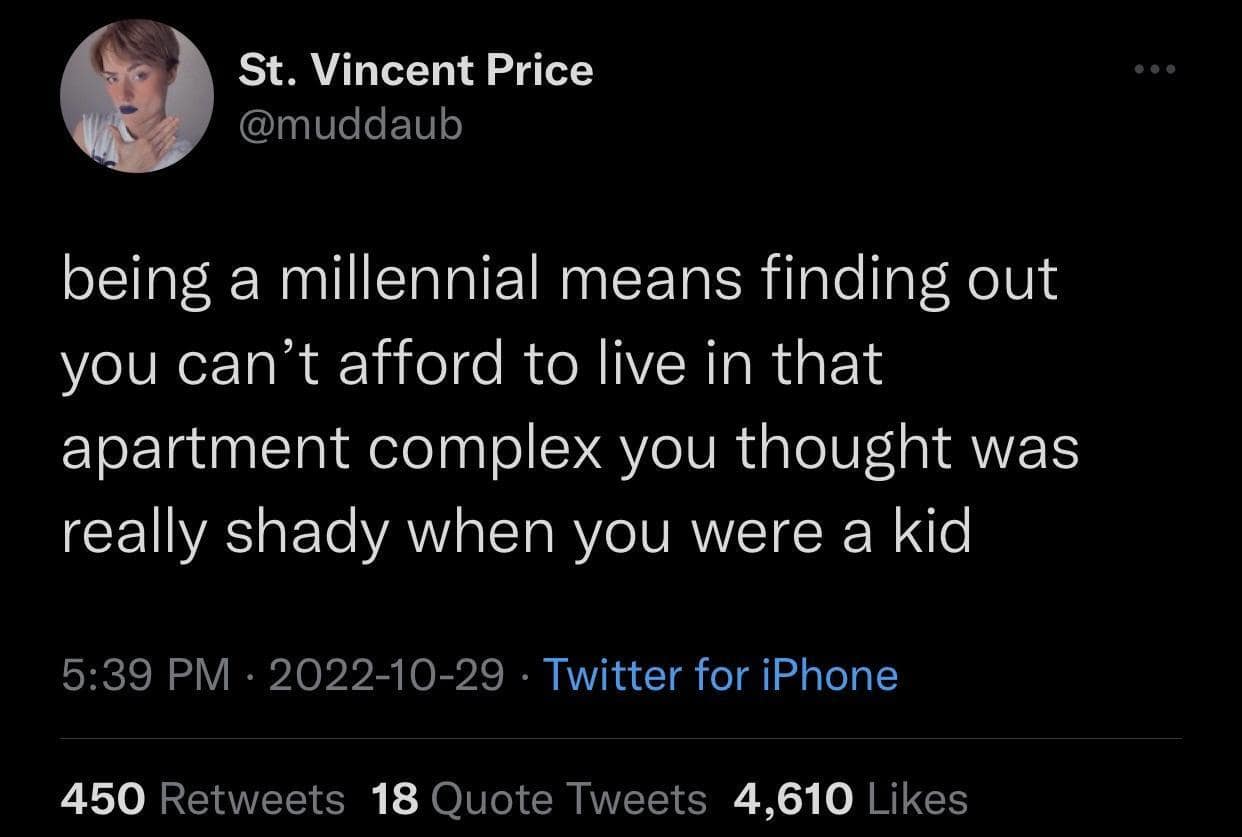Open the @muddaub username handle
This screenshot has height=837, width=1242.
351,124
